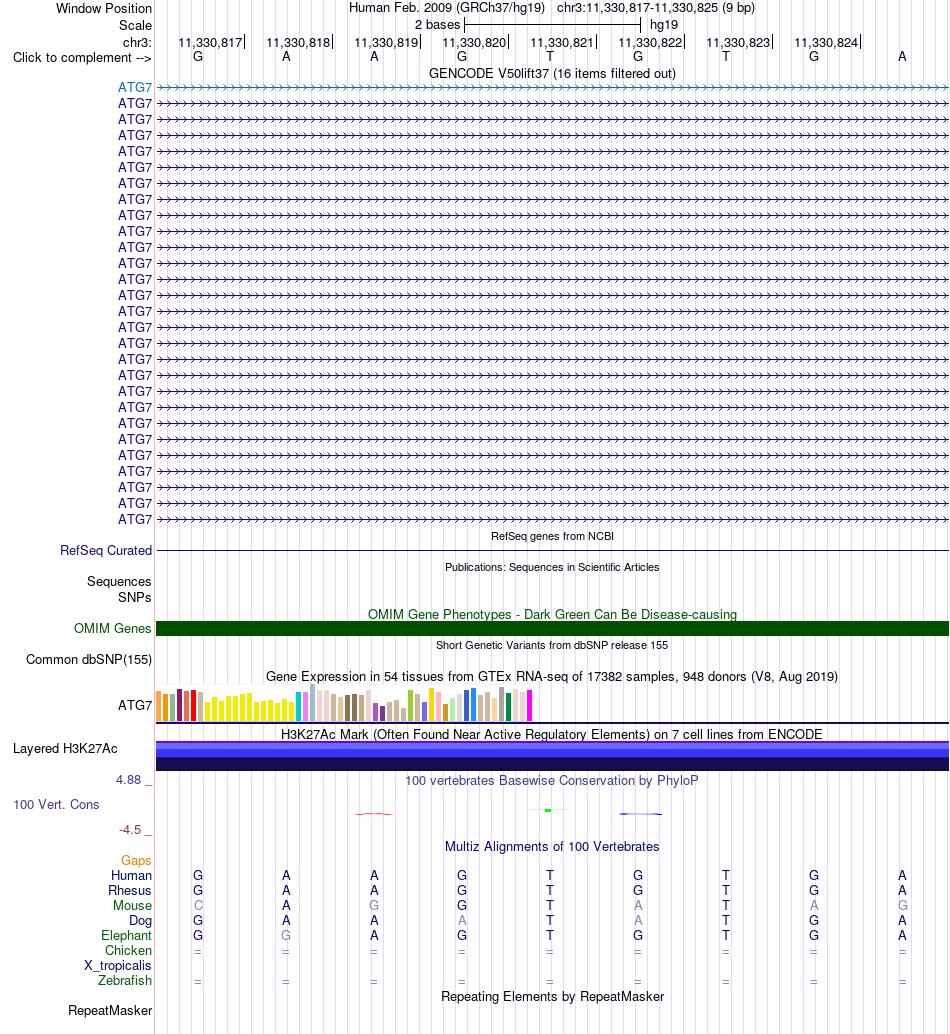Open '100 vertebrates Basewise Conservation by PhyloP' title
Viewport: 950px width, 1034px height.
click(x=552, y=780)
